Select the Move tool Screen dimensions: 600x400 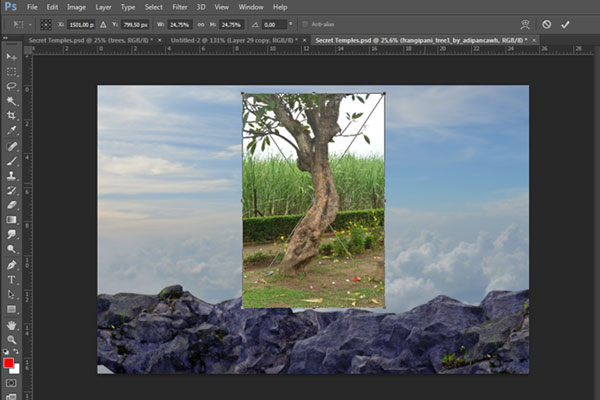coord(11,58)
